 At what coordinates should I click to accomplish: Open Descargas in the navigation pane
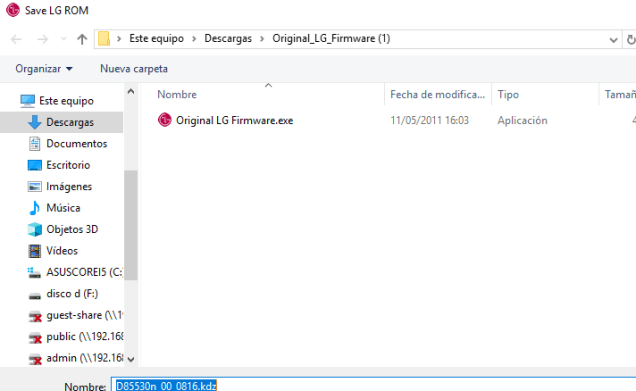pos(70,122)
